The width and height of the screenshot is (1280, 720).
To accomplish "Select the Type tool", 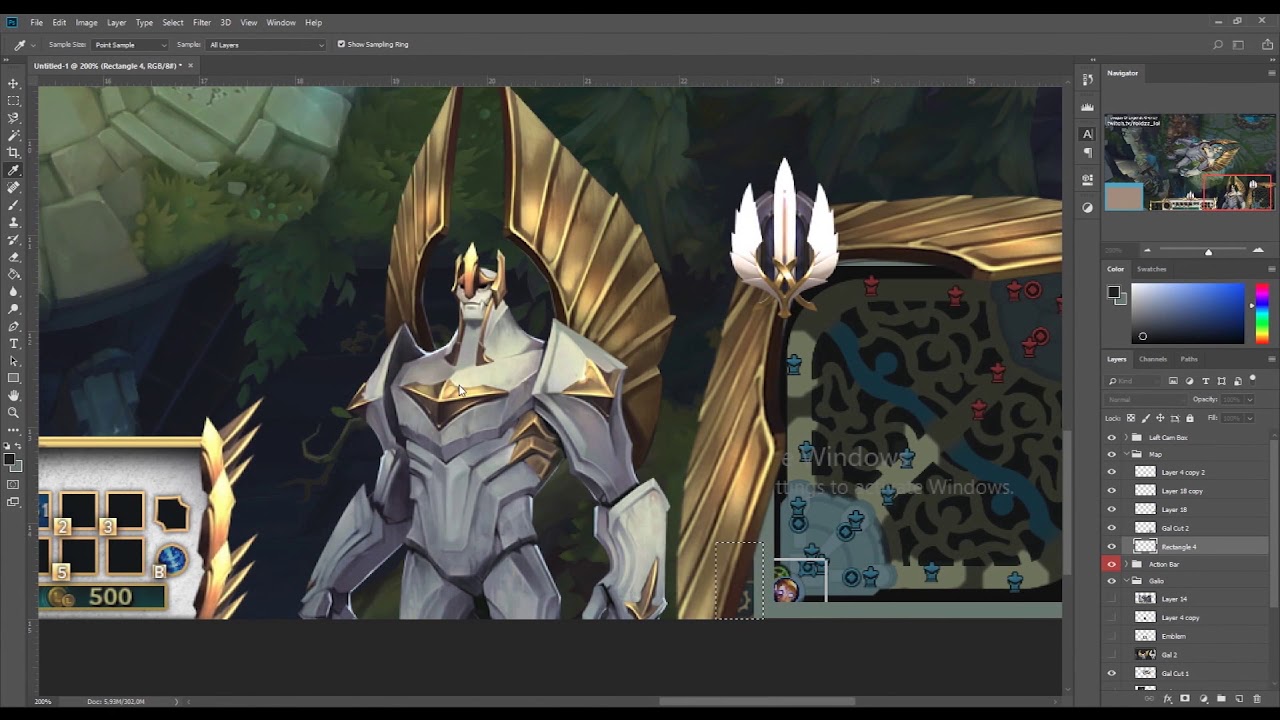I will [x=14, y=344].
